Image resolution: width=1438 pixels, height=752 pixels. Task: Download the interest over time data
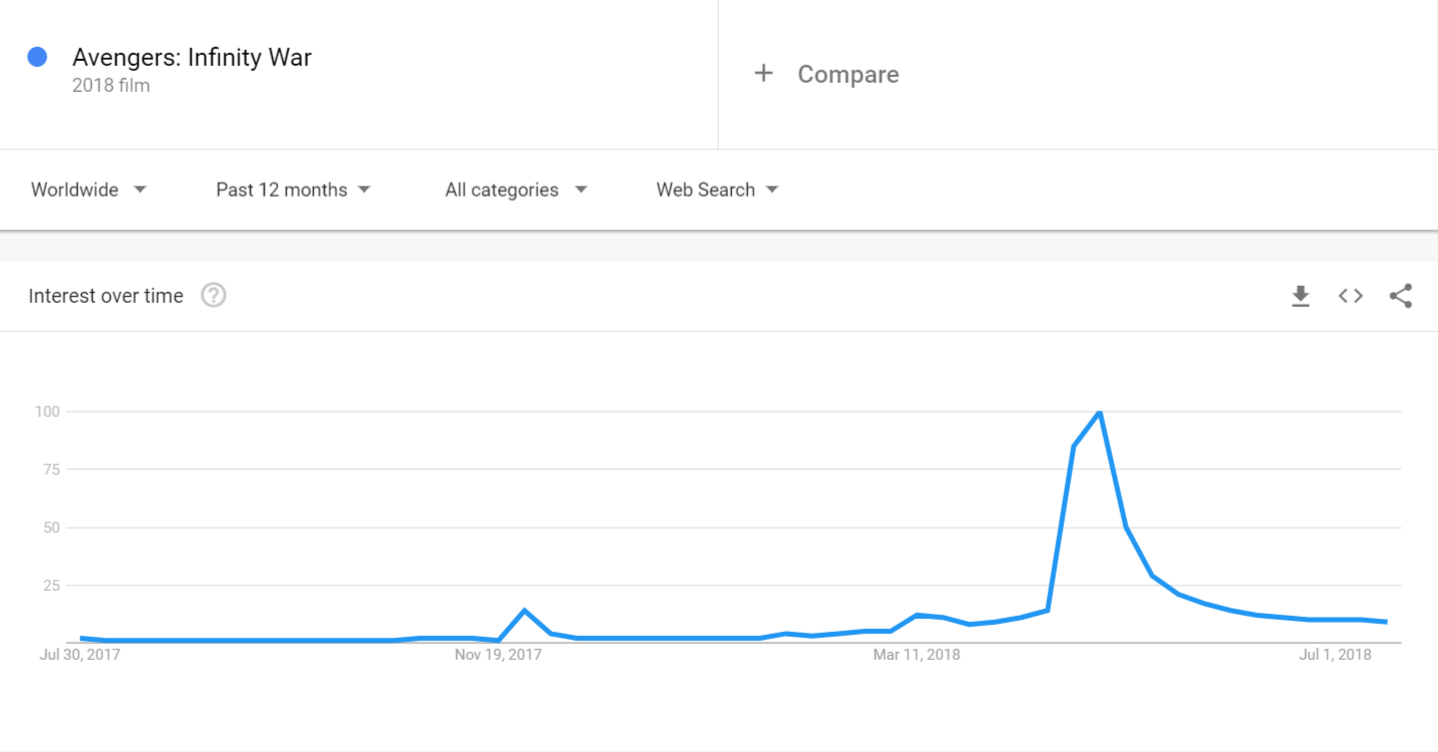click(1300, 296)
